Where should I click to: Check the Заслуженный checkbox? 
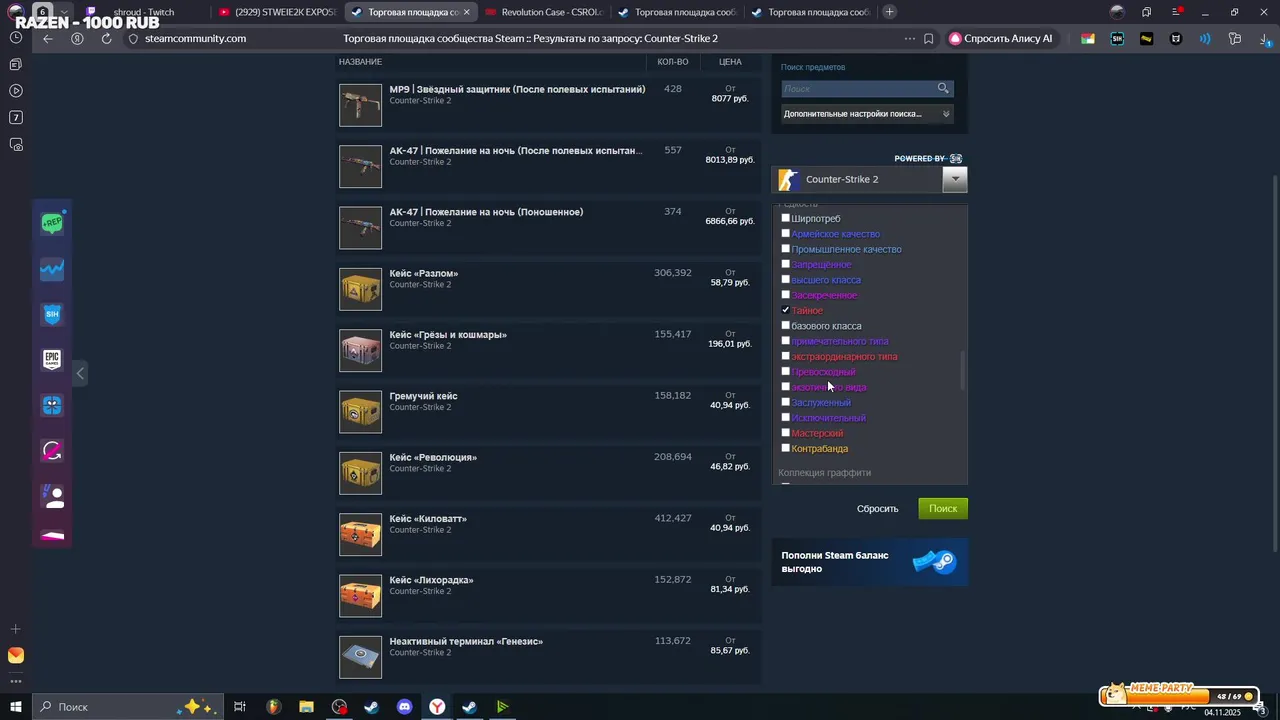tap(785, 402)
